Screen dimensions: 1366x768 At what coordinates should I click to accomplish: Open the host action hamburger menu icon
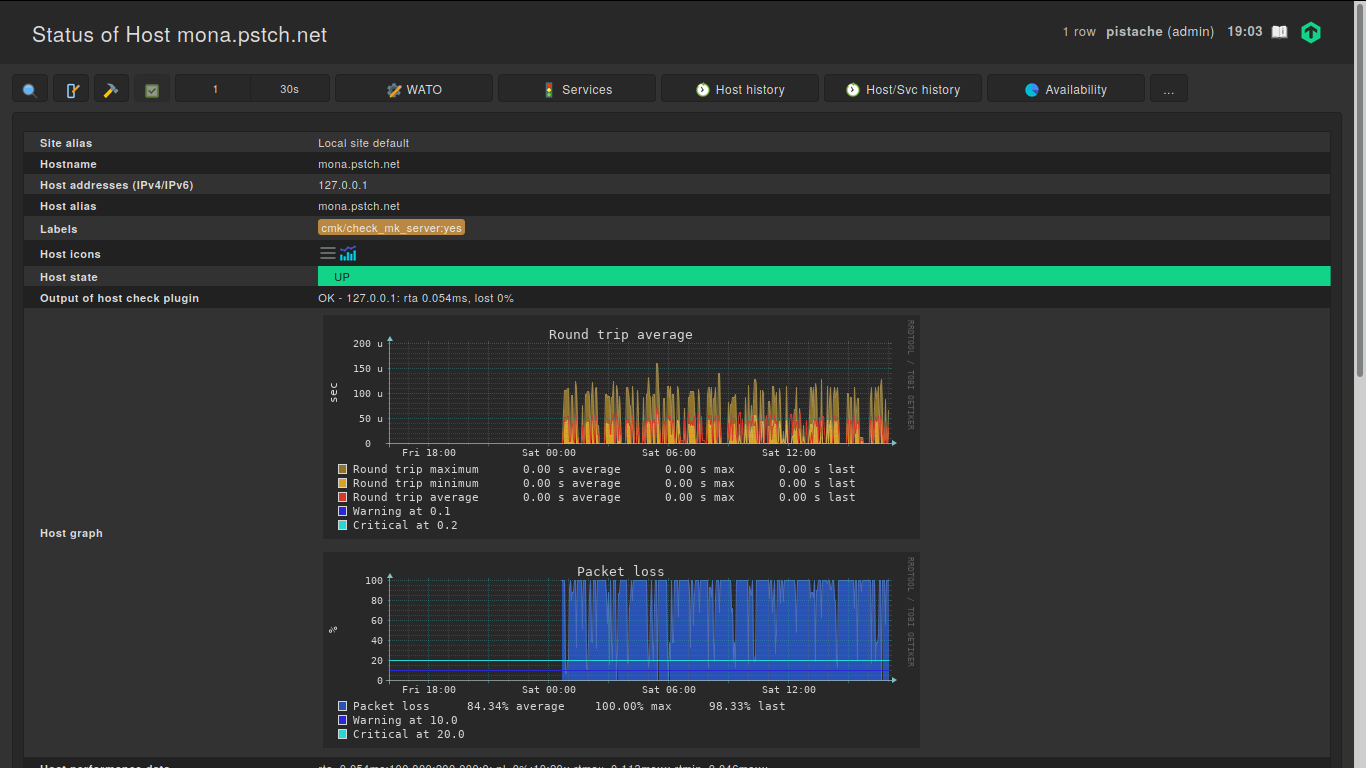pos(328,253)
